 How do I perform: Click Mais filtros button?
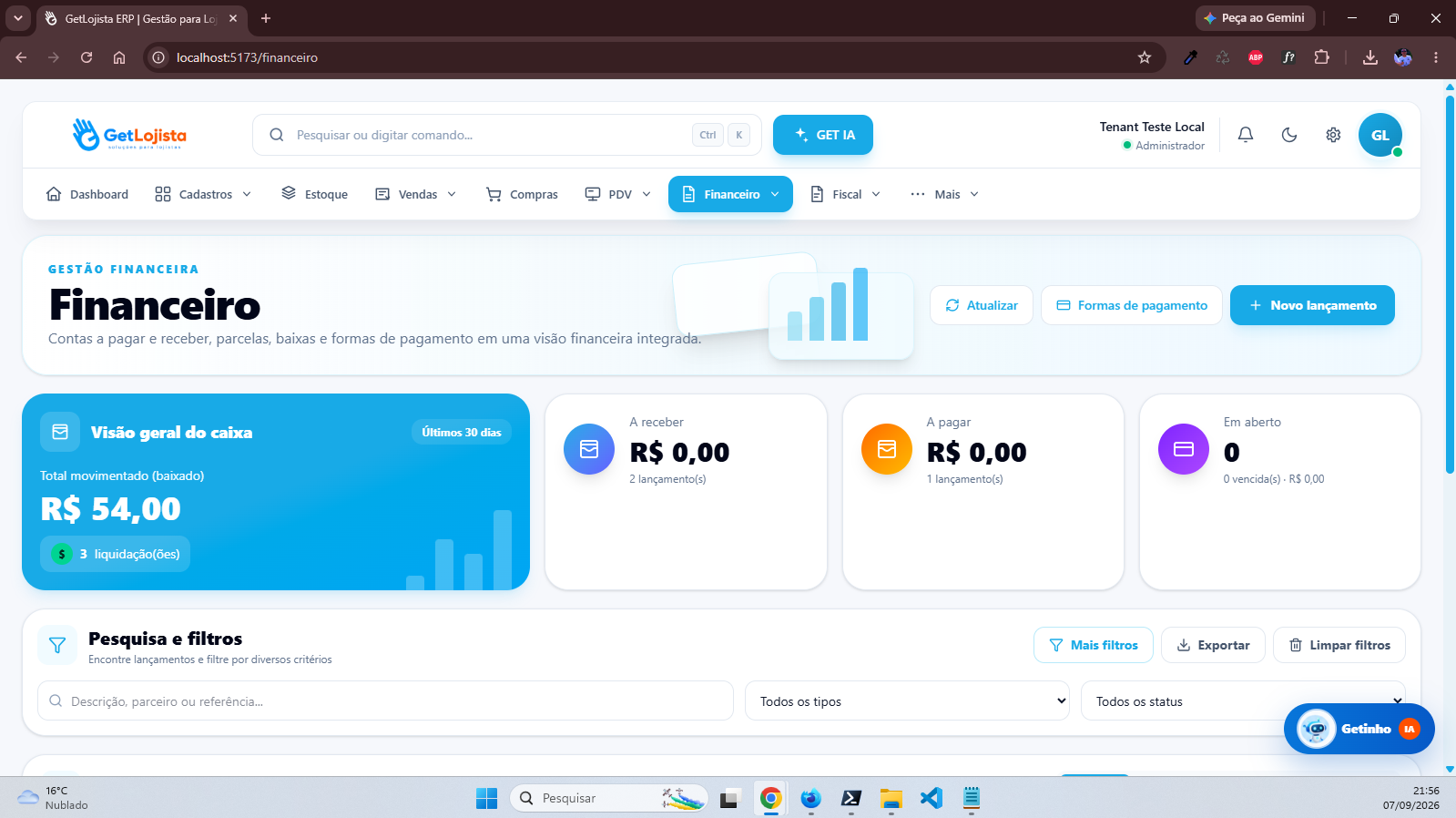pyautogui.click(x=1094, y=645)
